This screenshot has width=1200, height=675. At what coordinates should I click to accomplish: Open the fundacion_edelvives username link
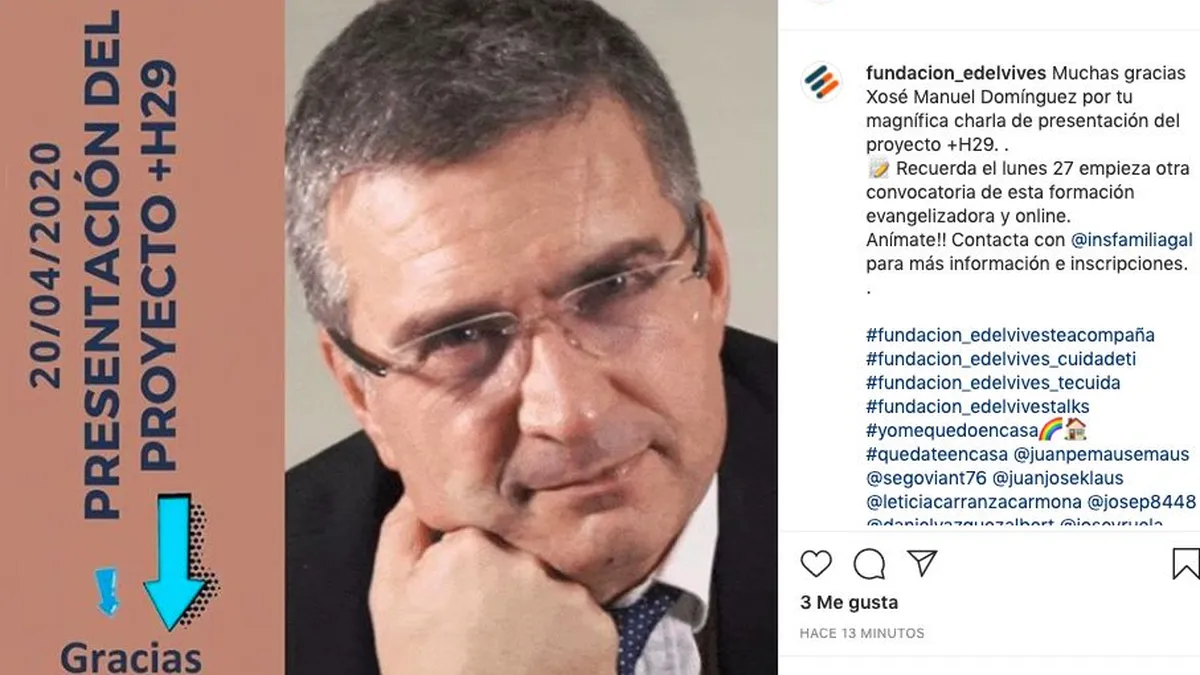(956, 73)
